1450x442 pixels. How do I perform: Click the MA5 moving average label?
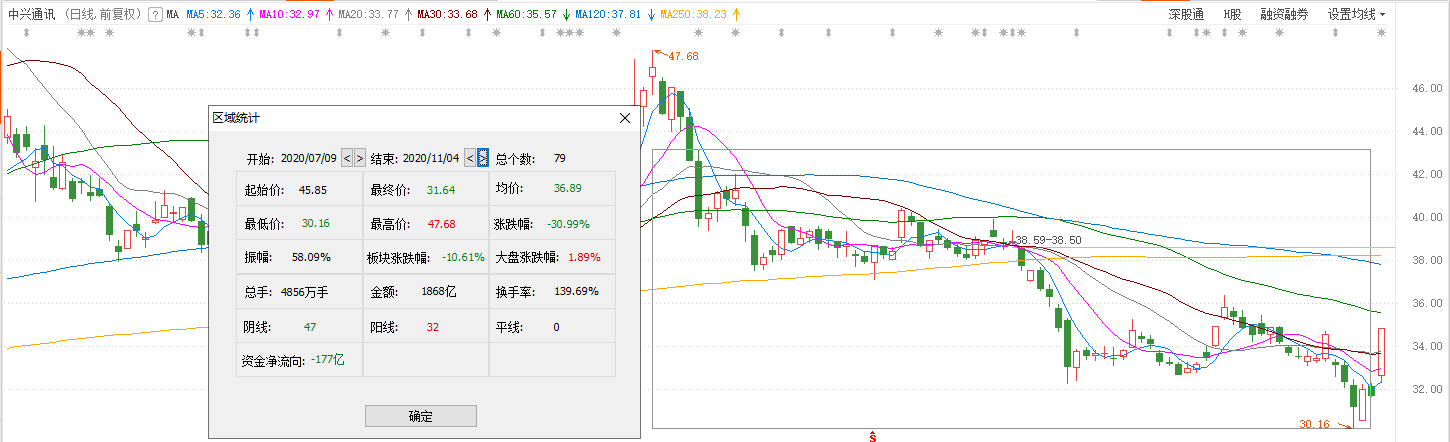click(x=212, y=15)
